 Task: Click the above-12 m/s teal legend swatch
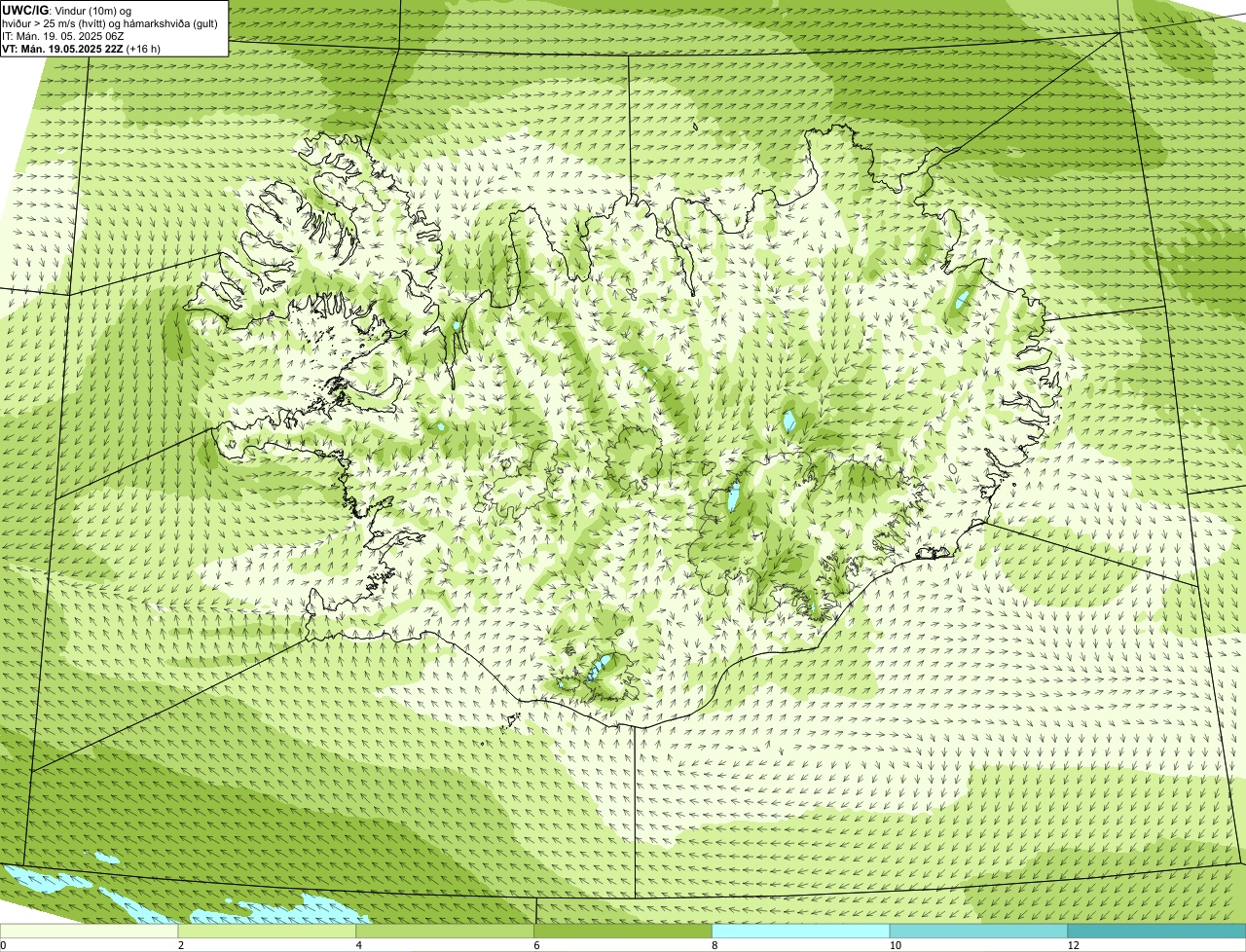point(1156,931)
